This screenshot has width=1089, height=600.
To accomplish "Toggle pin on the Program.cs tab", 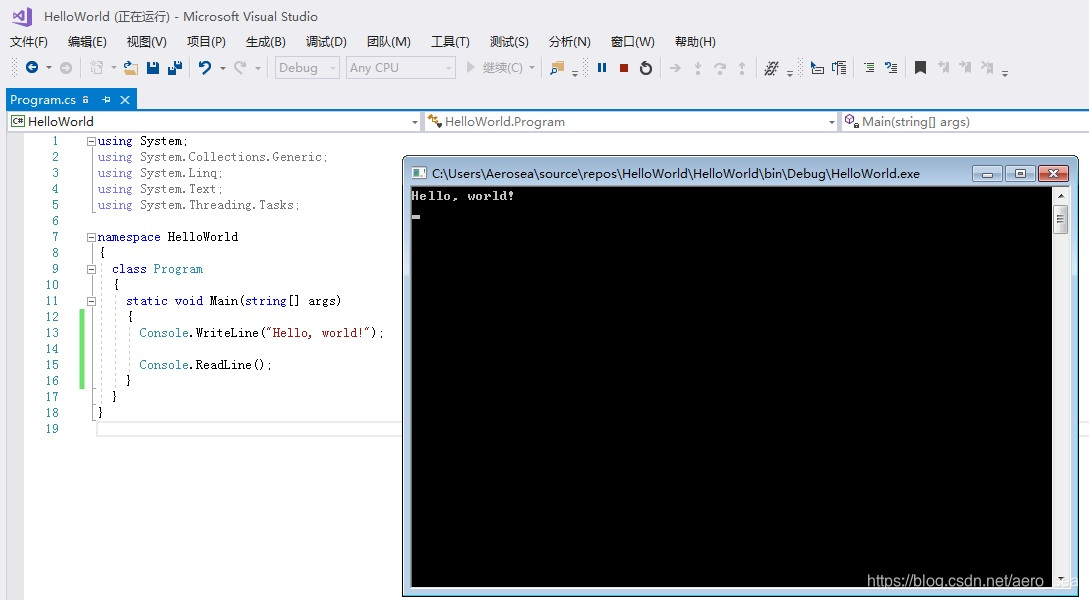I will pyautogui.click(x=106, y=100).
